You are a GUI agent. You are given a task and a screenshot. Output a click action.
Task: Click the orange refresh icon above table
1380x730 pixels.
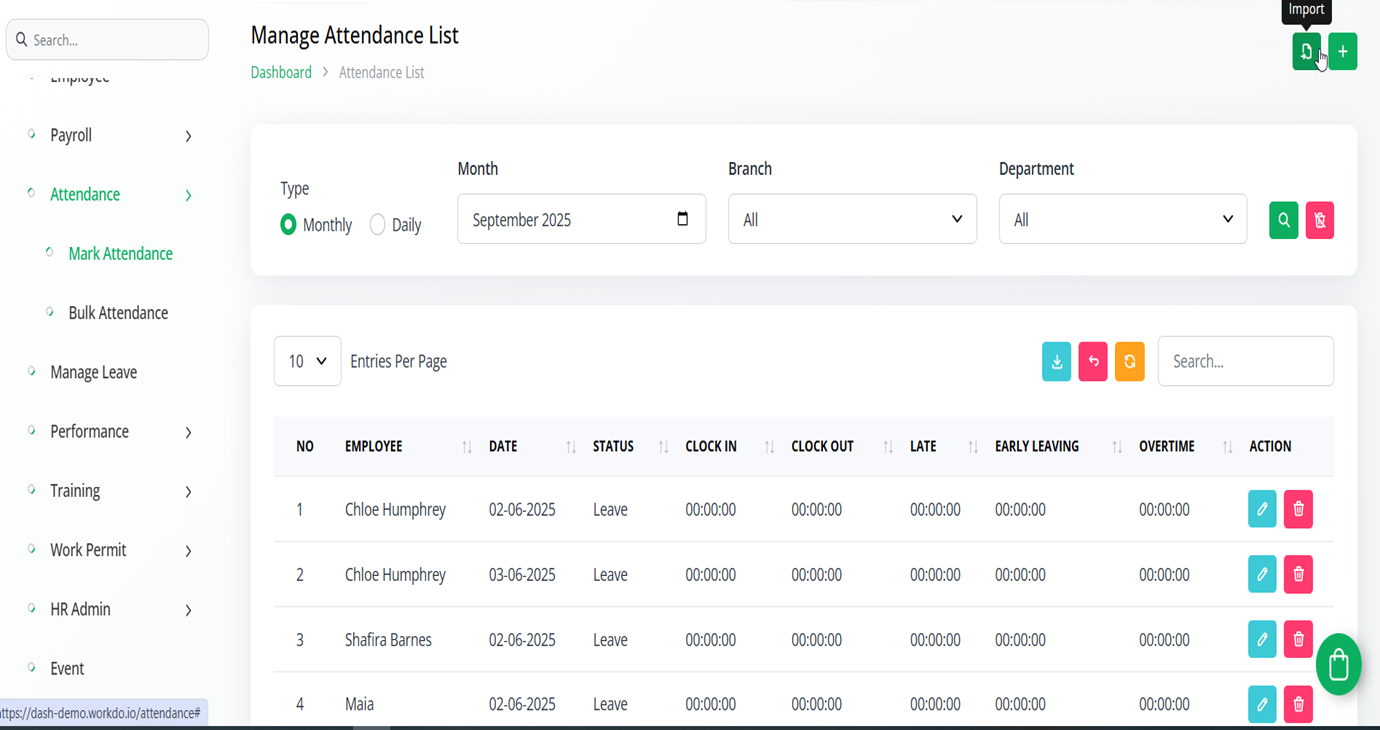click(x=1129, y=362)
